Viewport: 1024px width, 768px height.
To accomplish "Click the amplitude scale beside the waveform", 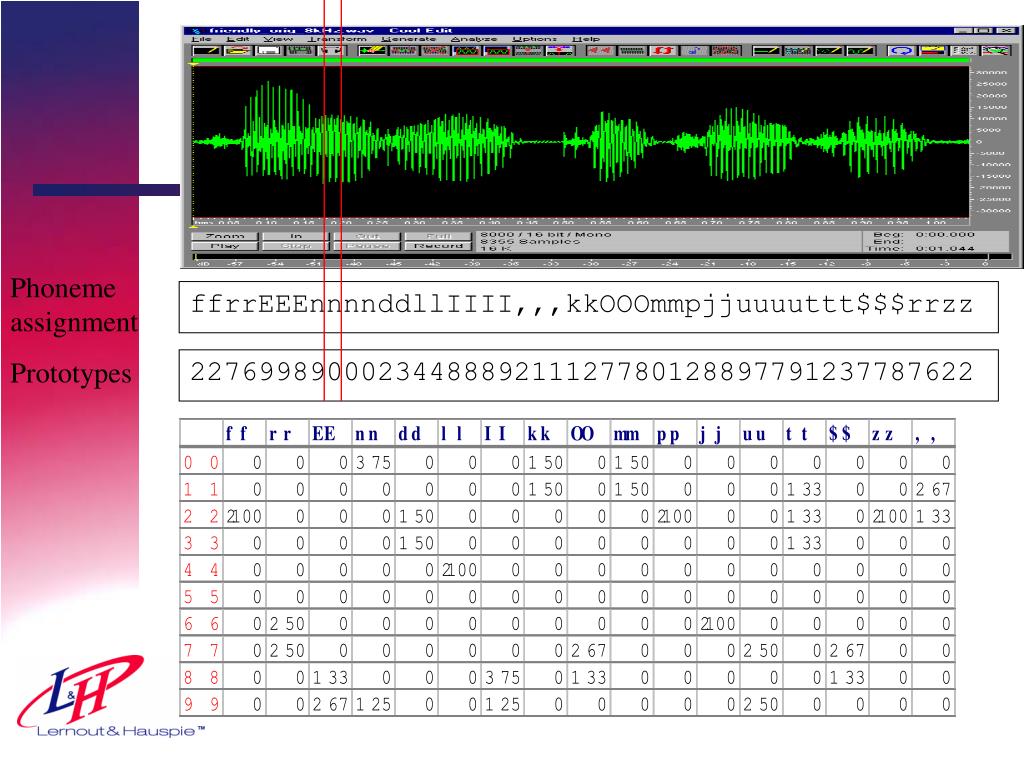I will [x=991, y=141].
